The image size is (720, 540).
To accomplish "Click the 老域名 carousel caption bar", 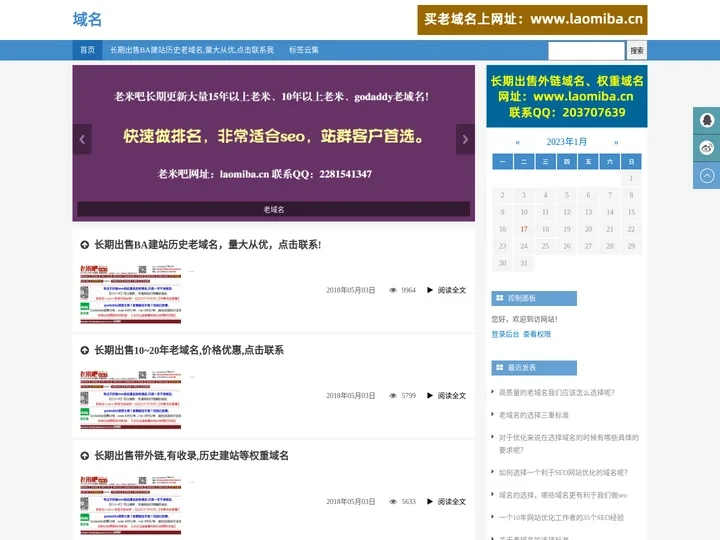I will [x=274, y=209].
